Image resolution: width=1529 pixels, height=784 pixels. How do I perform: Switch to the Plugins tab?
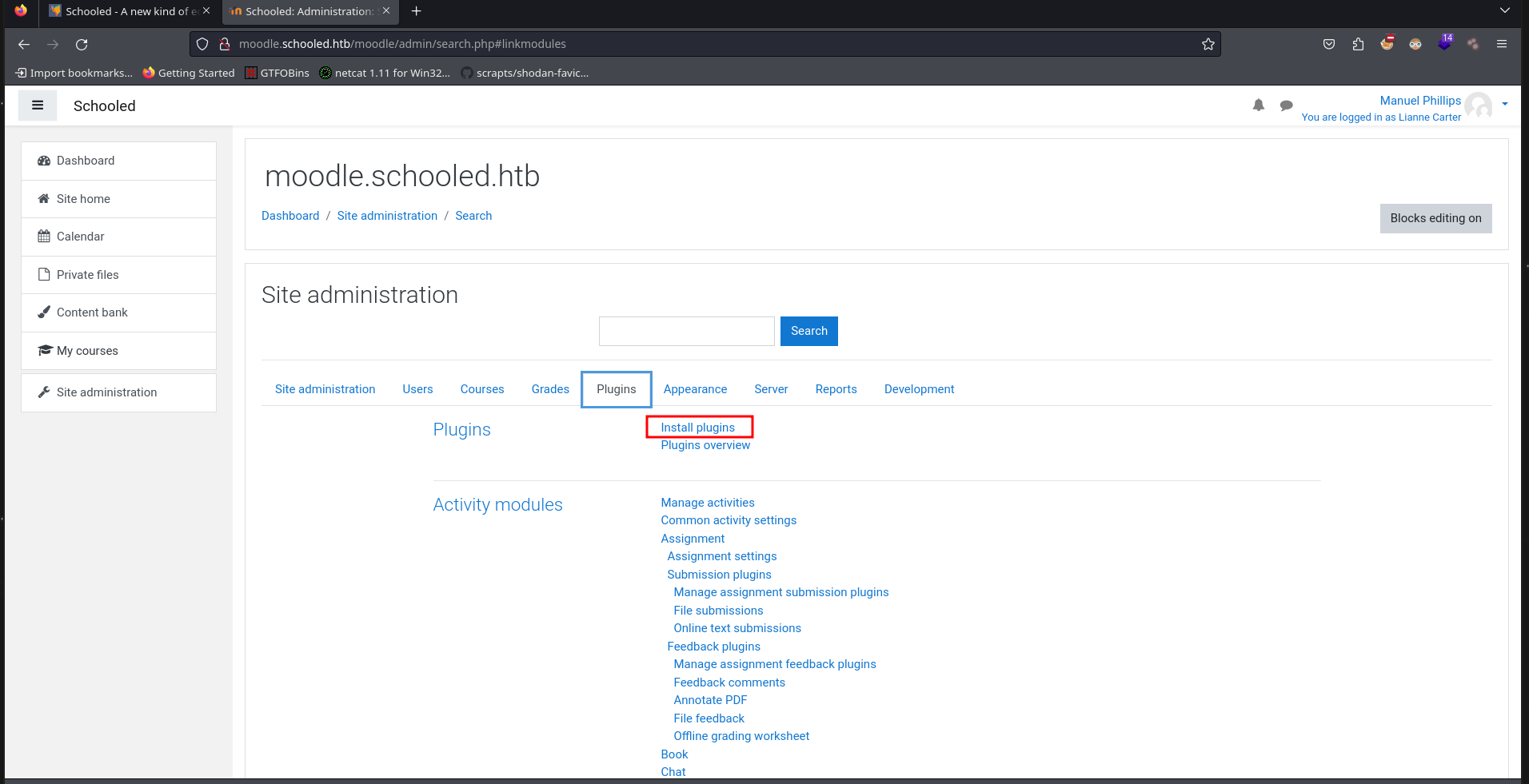pos(616,389)
